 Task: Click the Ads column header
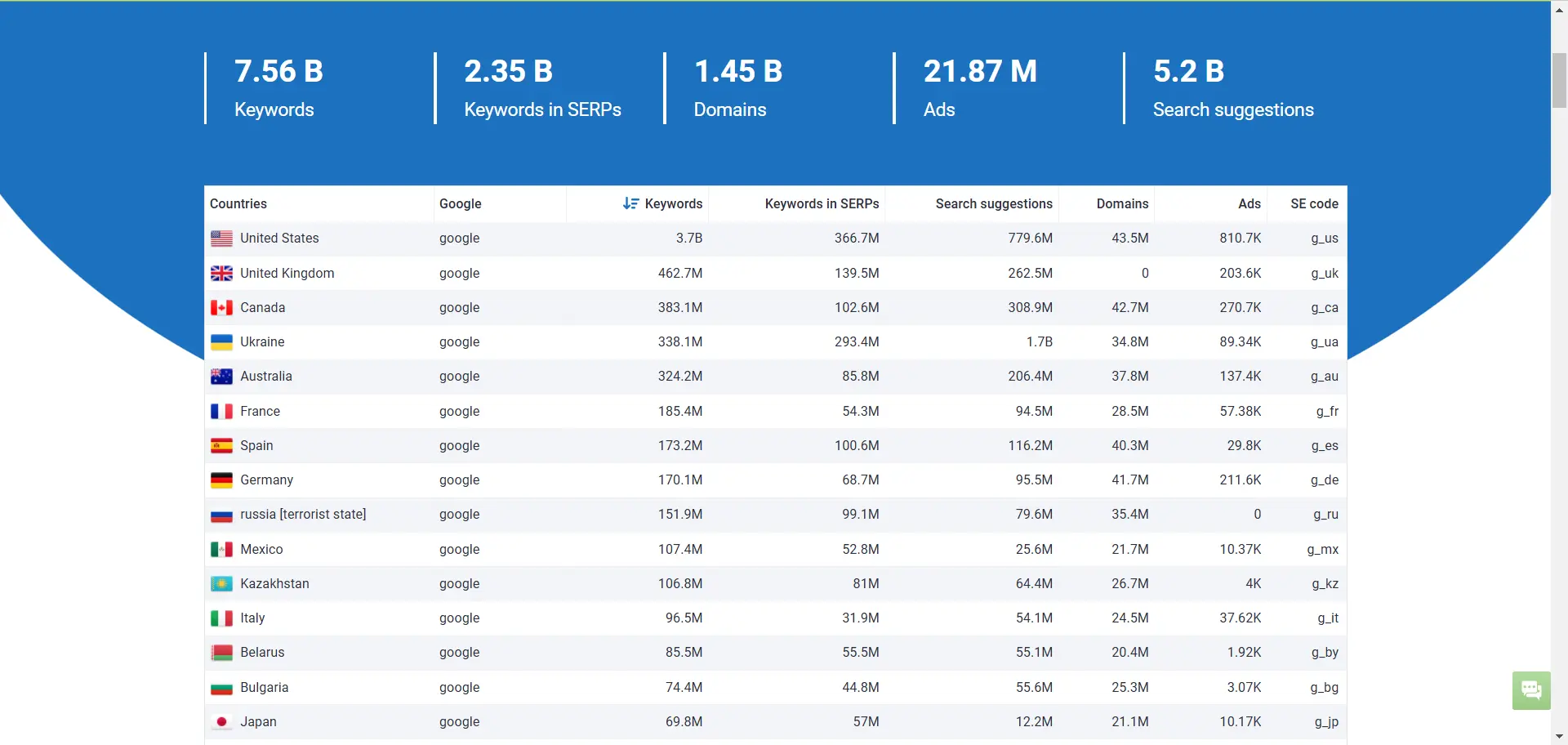point(1249,203)
